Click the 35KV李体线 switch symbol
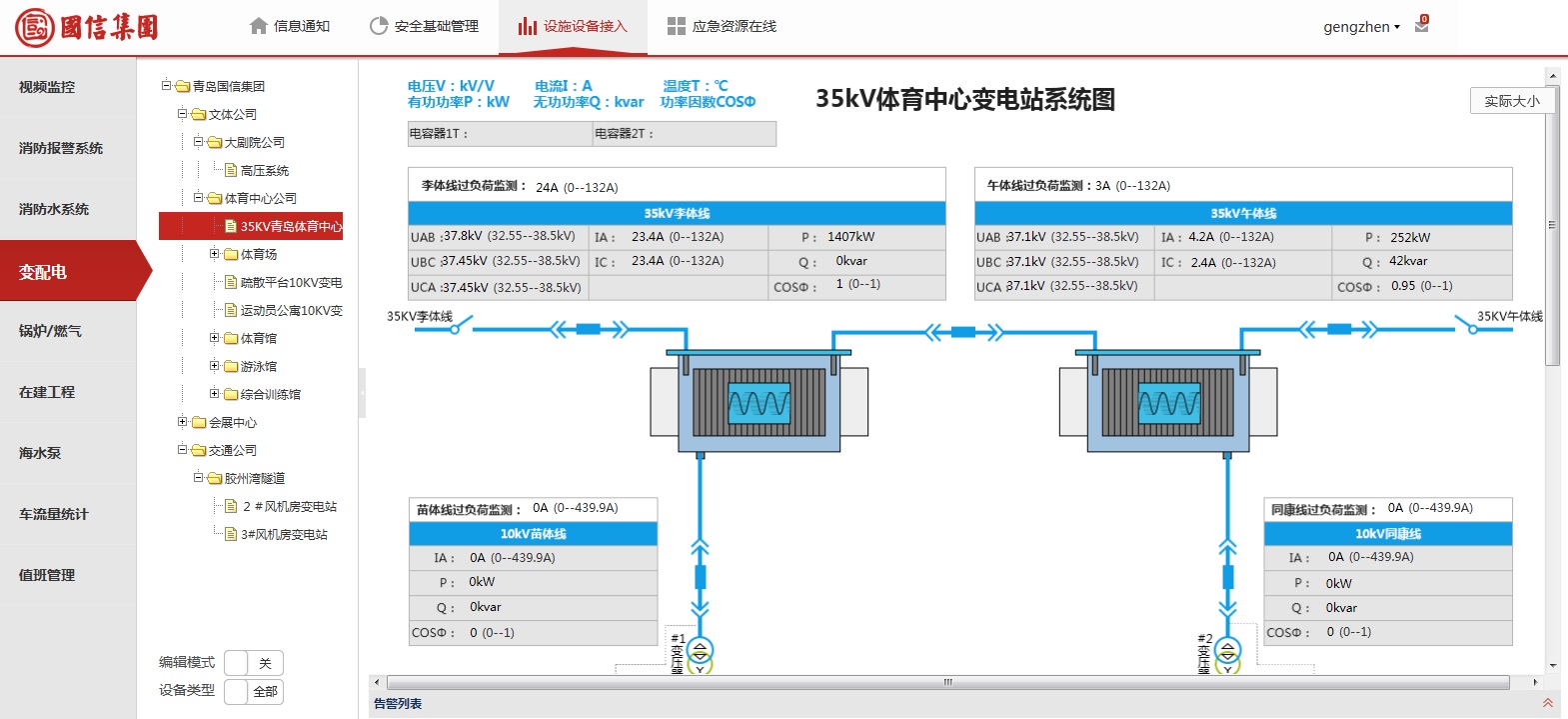 [x=460, y=326]
